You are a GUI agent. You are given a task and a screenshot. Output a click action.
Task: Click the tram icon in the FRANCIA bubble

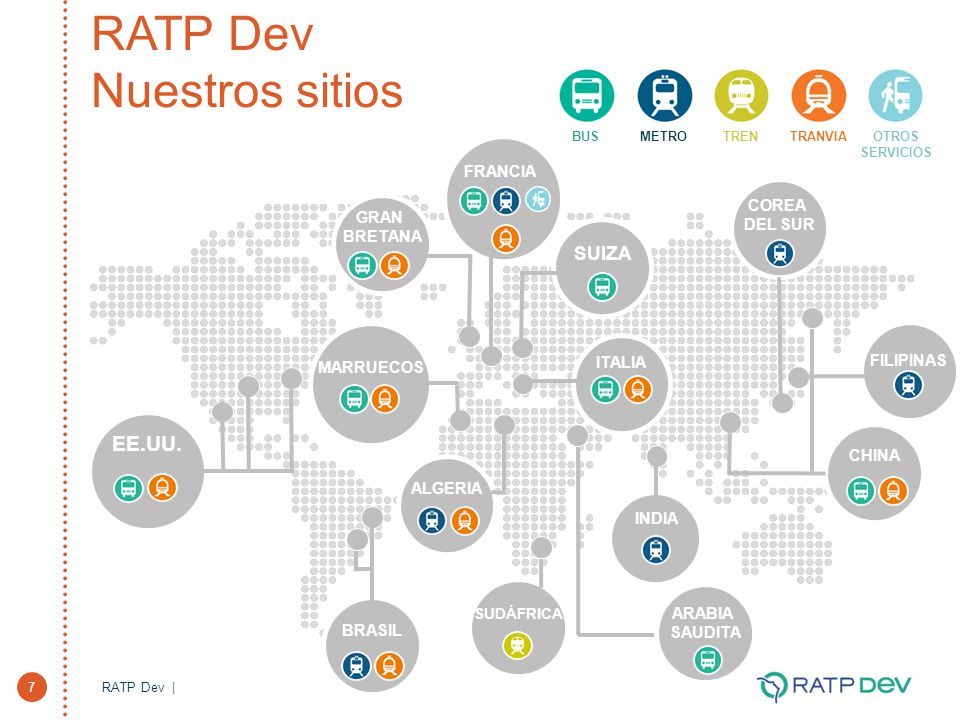506,239
